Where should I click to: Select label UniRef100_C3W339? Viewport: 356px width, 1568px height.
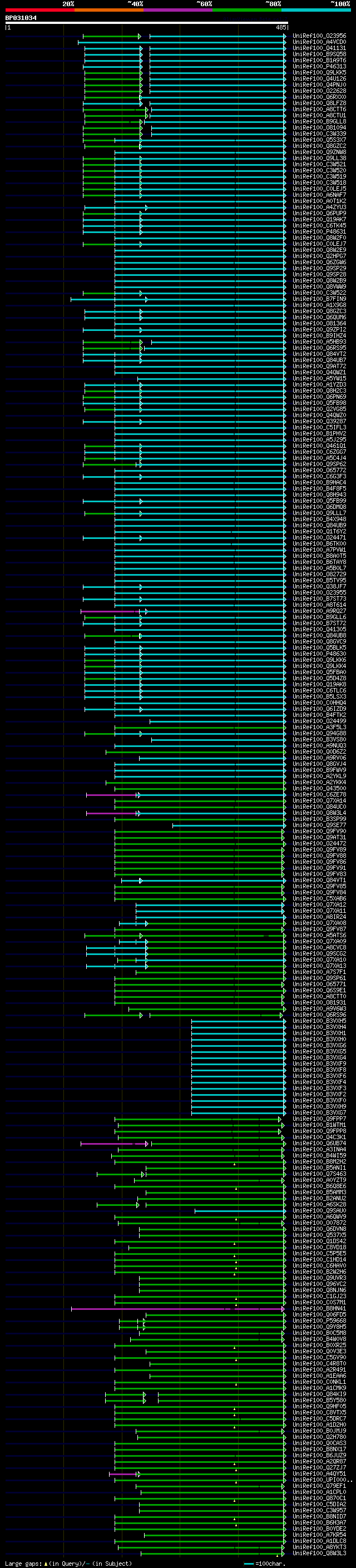pos(319,134)
